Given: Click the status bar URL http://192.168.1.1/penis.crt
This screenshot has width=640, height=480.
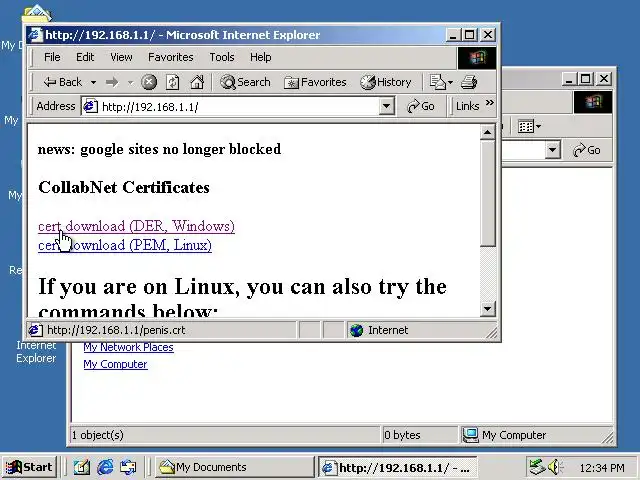Looking at the screenshot, I should [116, 330].
